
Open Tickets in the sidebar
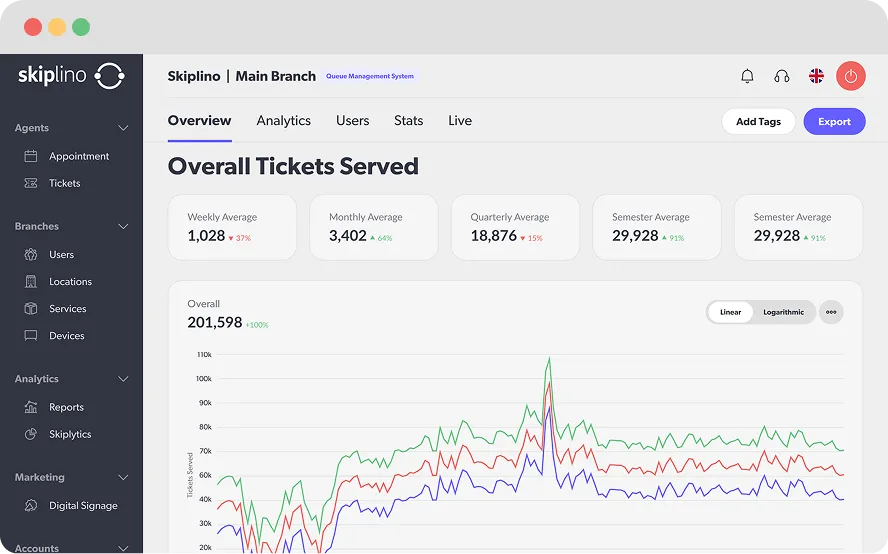pos(65,183)
